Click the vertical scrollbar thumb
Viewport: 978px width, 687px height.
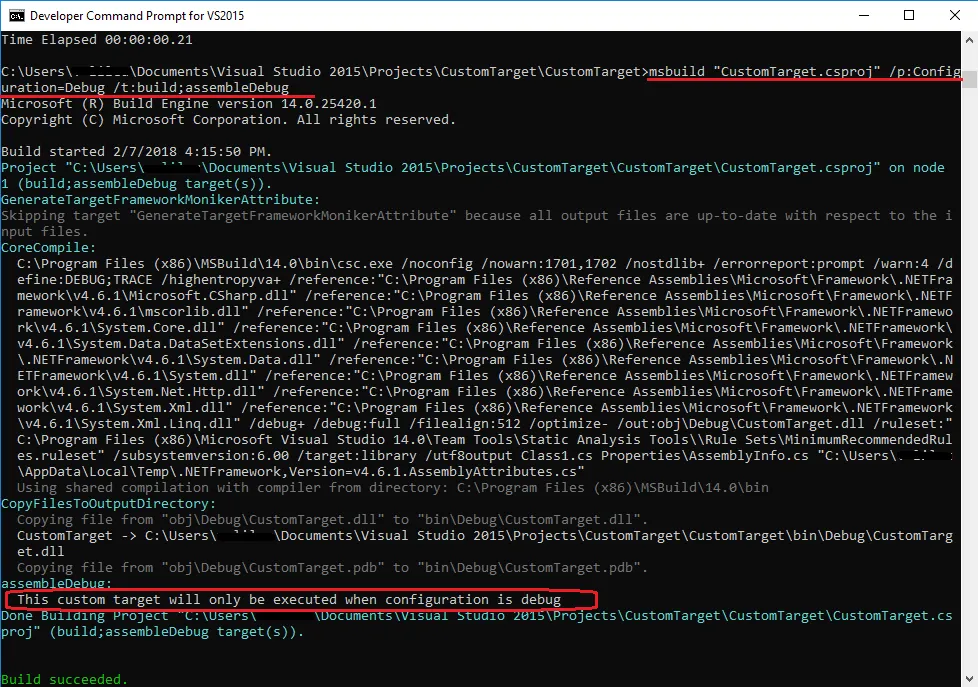point(969,80)
